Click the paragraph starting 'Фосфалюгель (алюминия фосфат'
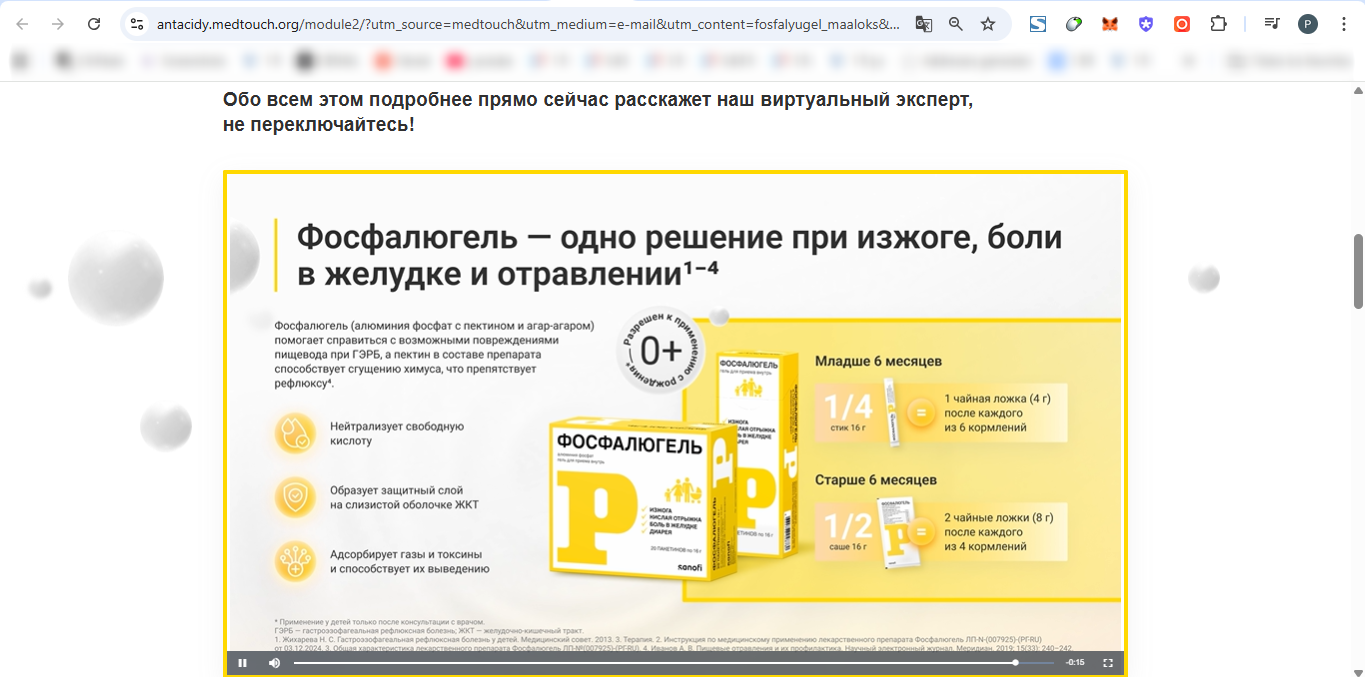Viewport: 1365px width, 677px height. [435, 354]
